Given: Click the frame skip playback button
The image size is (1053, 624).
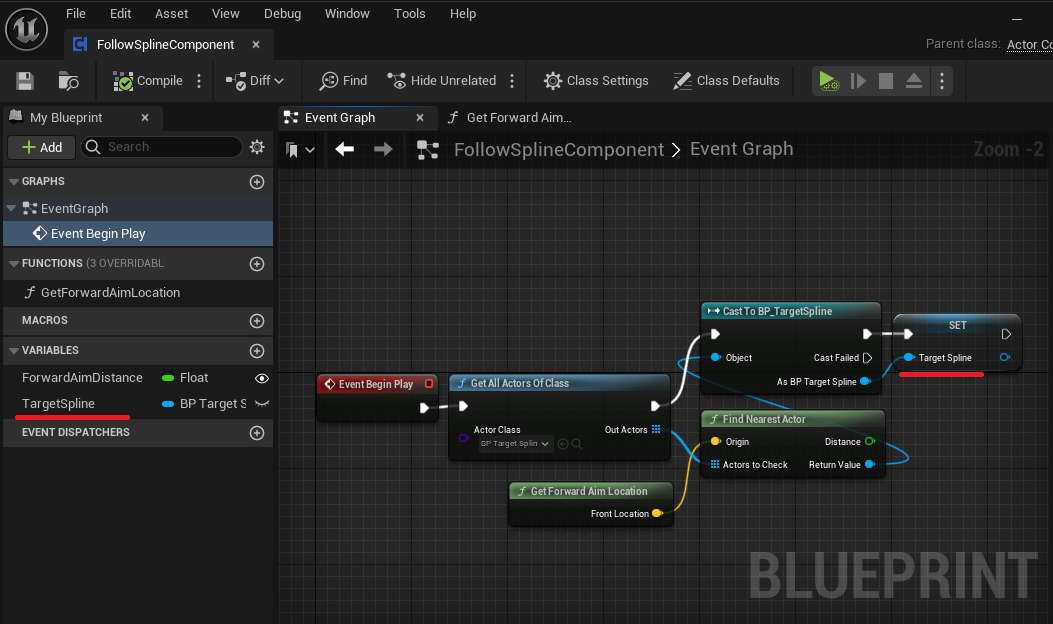Looking at the screenshot, I should [858, 81].
